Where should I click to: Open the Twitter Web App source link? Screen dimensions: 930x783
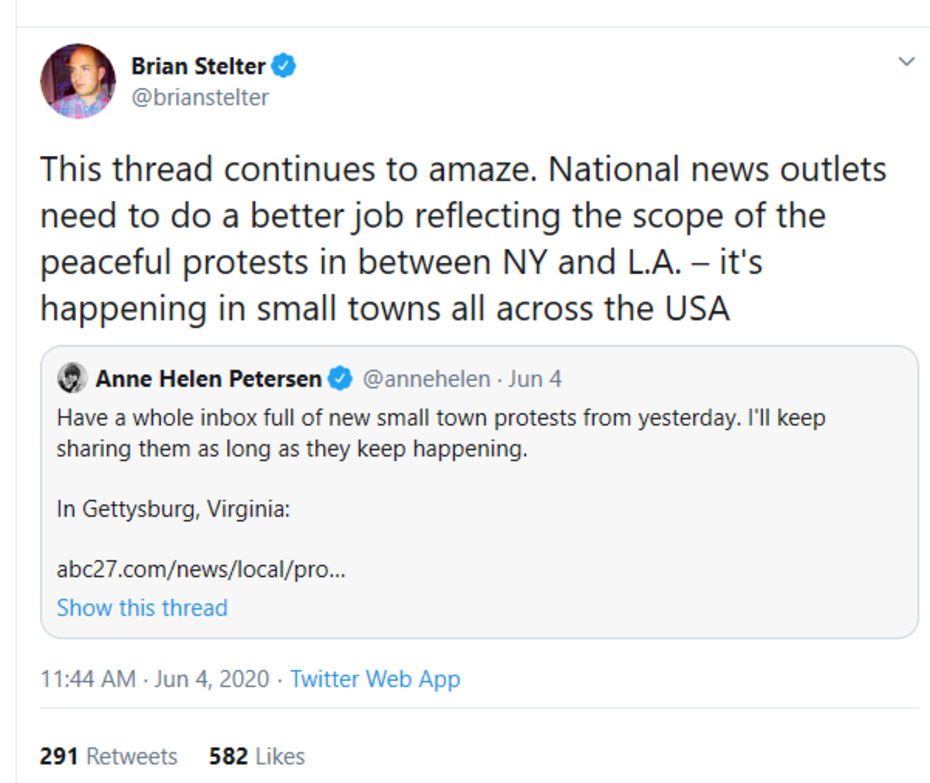click(x=375, y=680)
